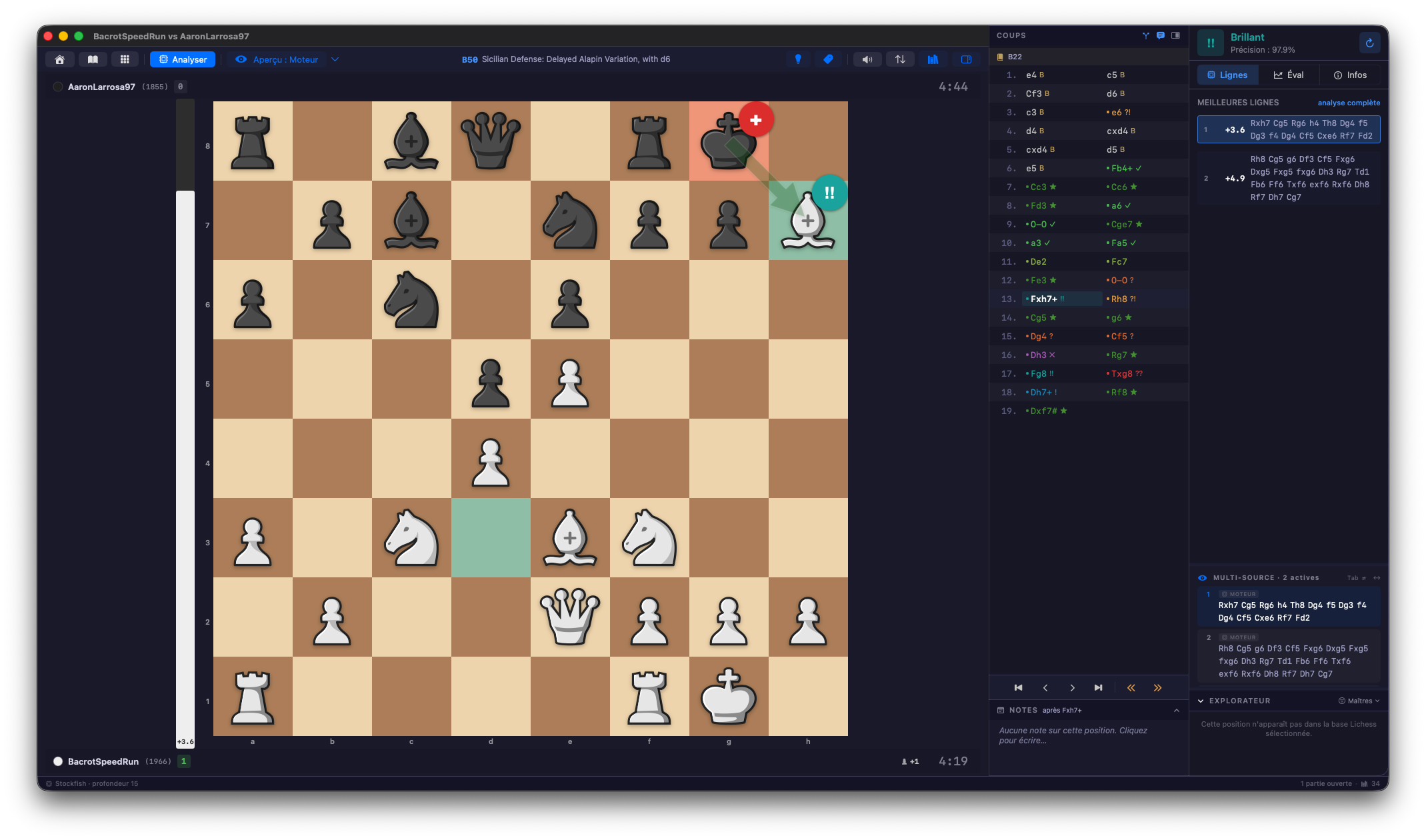
Task: Switch to the Éval tab
Action: (x=1289, y=75)
